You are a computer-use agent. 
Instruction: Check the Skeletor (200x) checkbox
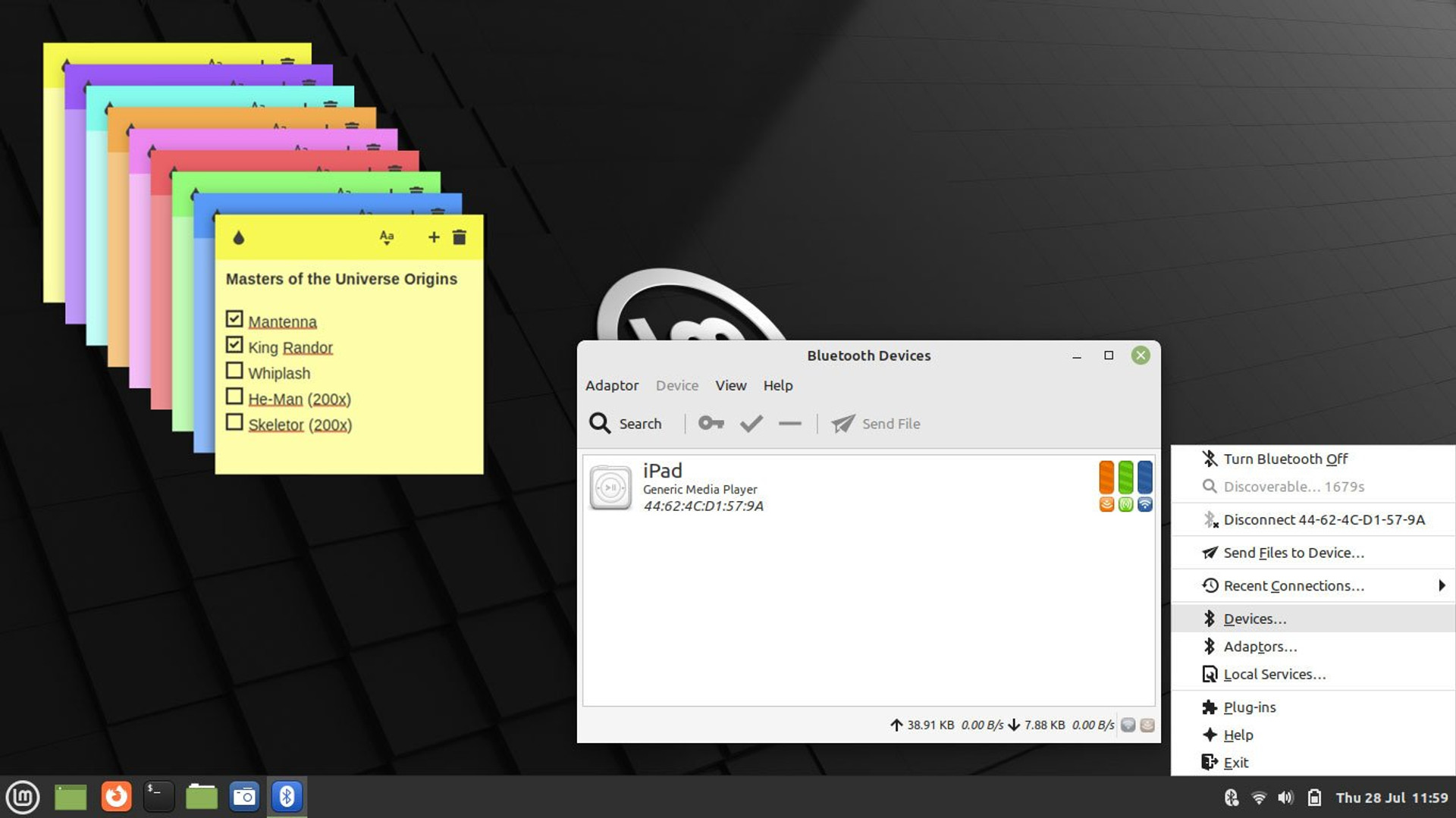pos(234,422)
